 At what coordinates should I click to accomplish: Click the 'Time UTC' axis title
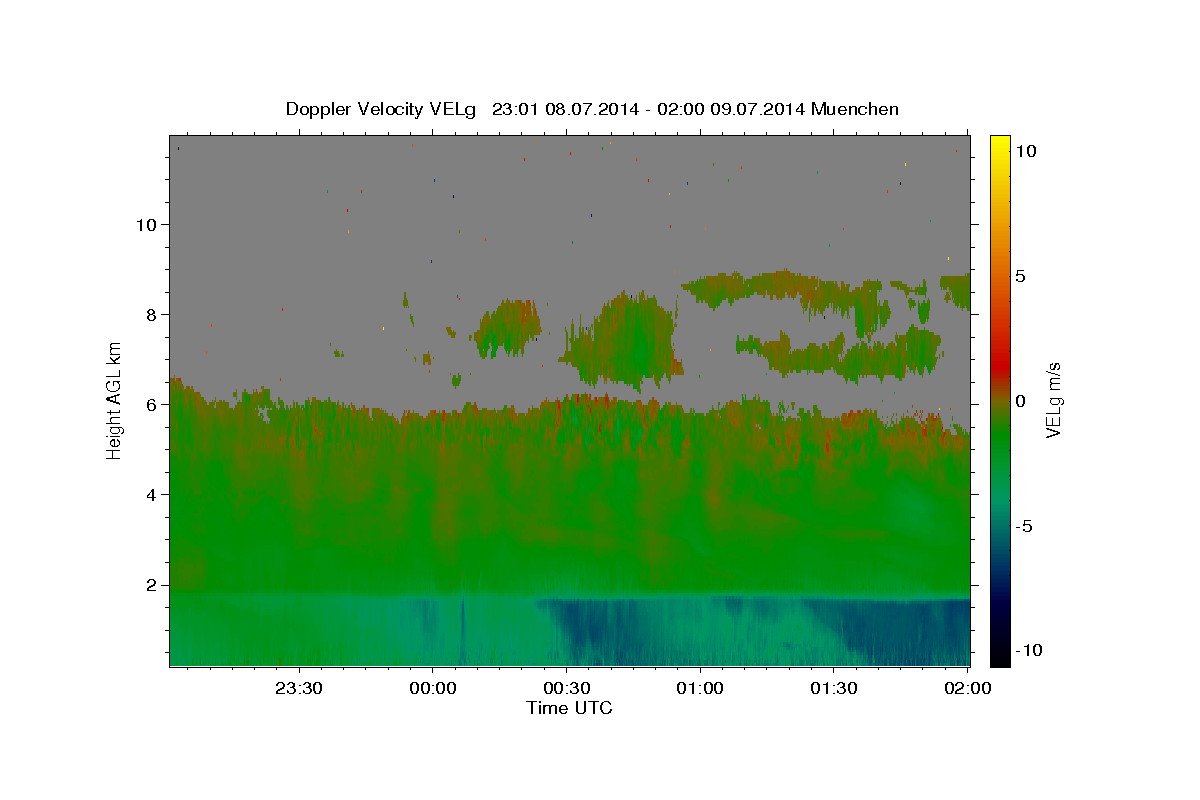tap(569, 708)
